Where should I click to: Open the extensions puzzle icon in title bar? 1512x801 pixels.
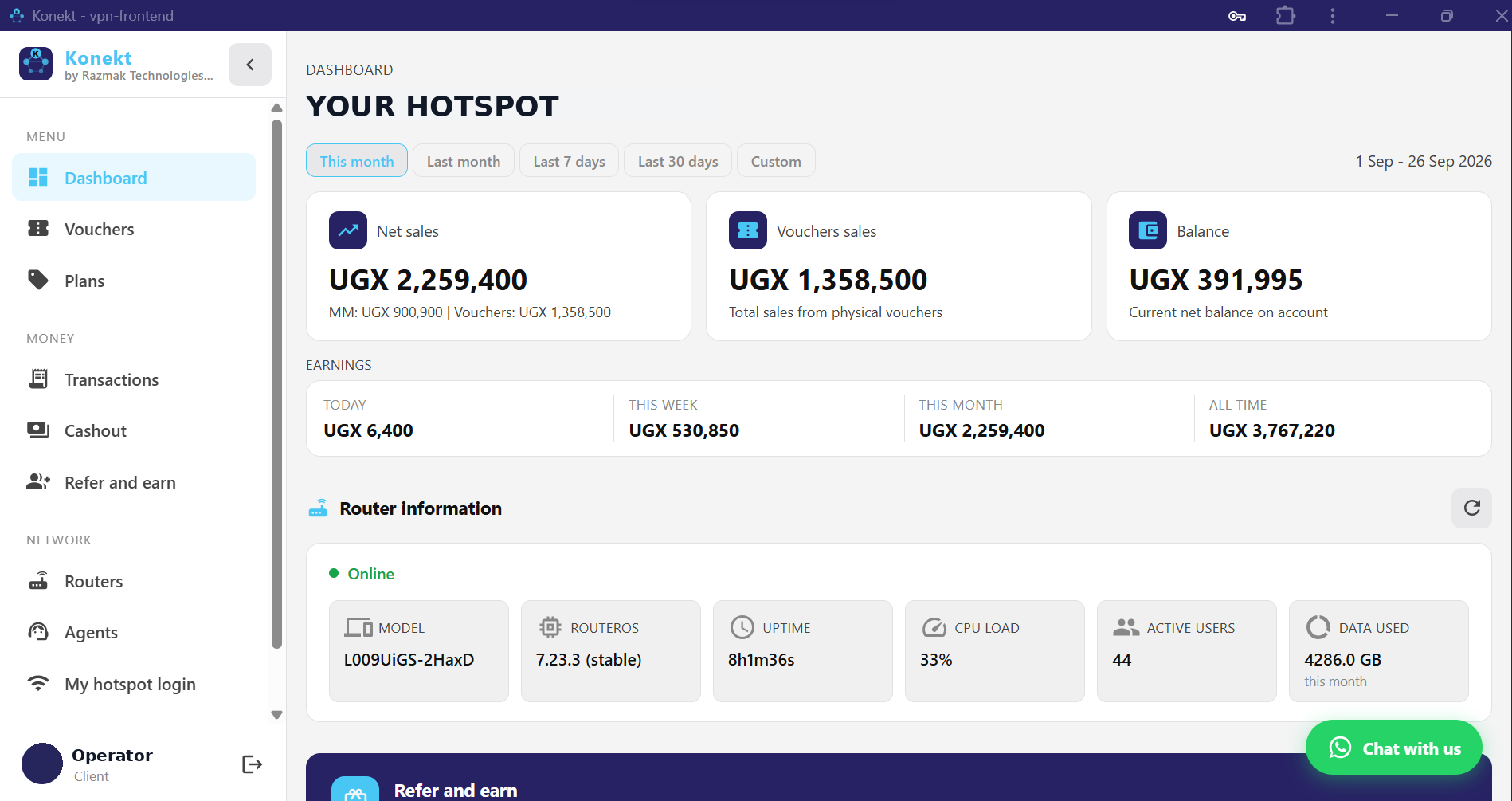click(x=1285, y=15)
